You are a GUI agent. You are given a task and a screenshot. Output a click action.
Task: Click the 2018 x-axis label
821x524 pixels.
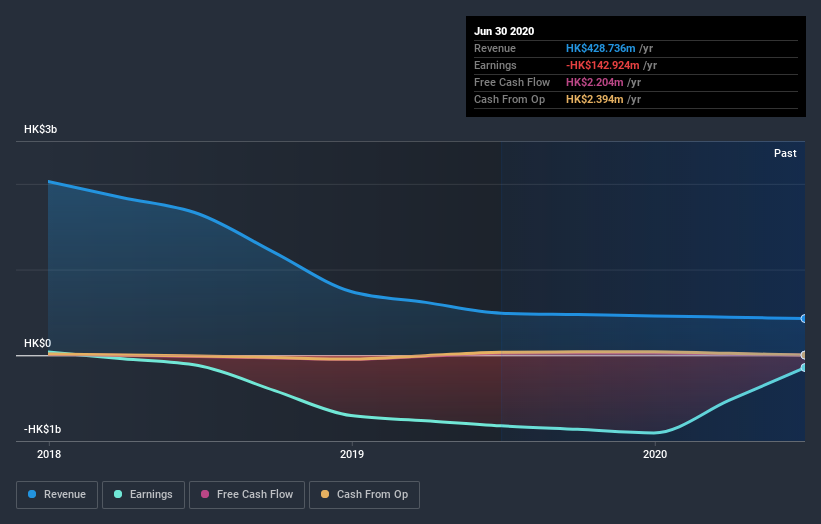tap(49, 454)
